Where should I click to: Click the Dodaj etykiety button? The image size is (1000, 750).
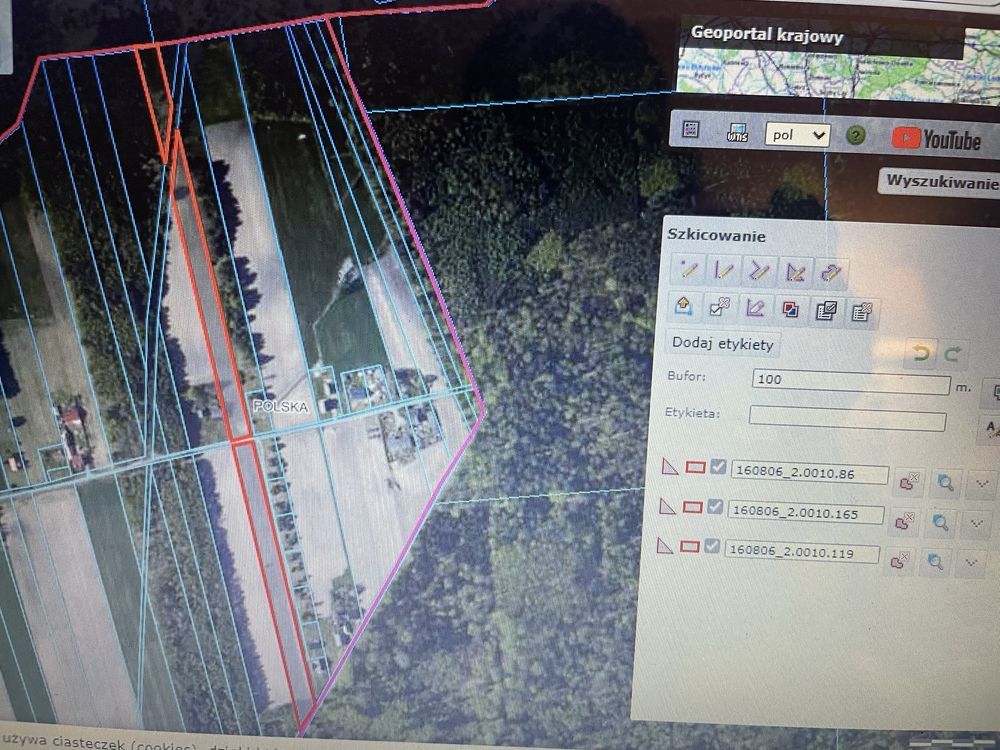point(723,344)
